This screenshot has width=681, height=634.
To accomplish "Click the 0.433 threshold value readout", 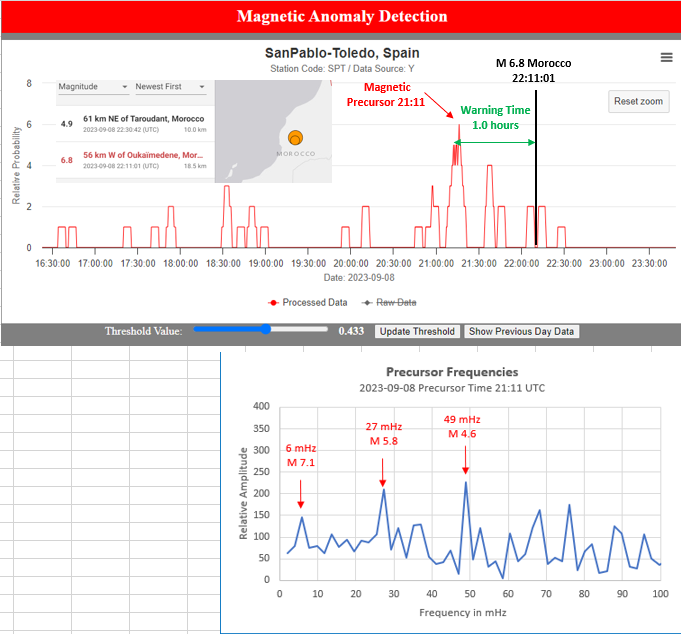I will point(351,331).
